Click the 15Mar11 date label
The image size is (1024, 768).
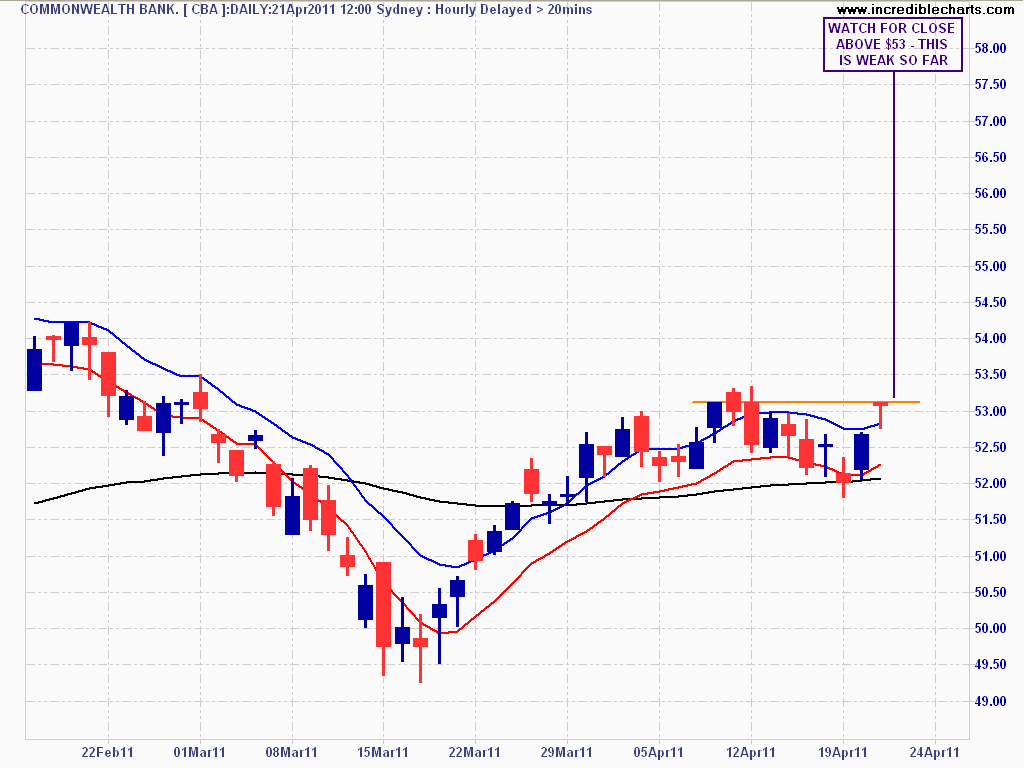tap(383, 752)
